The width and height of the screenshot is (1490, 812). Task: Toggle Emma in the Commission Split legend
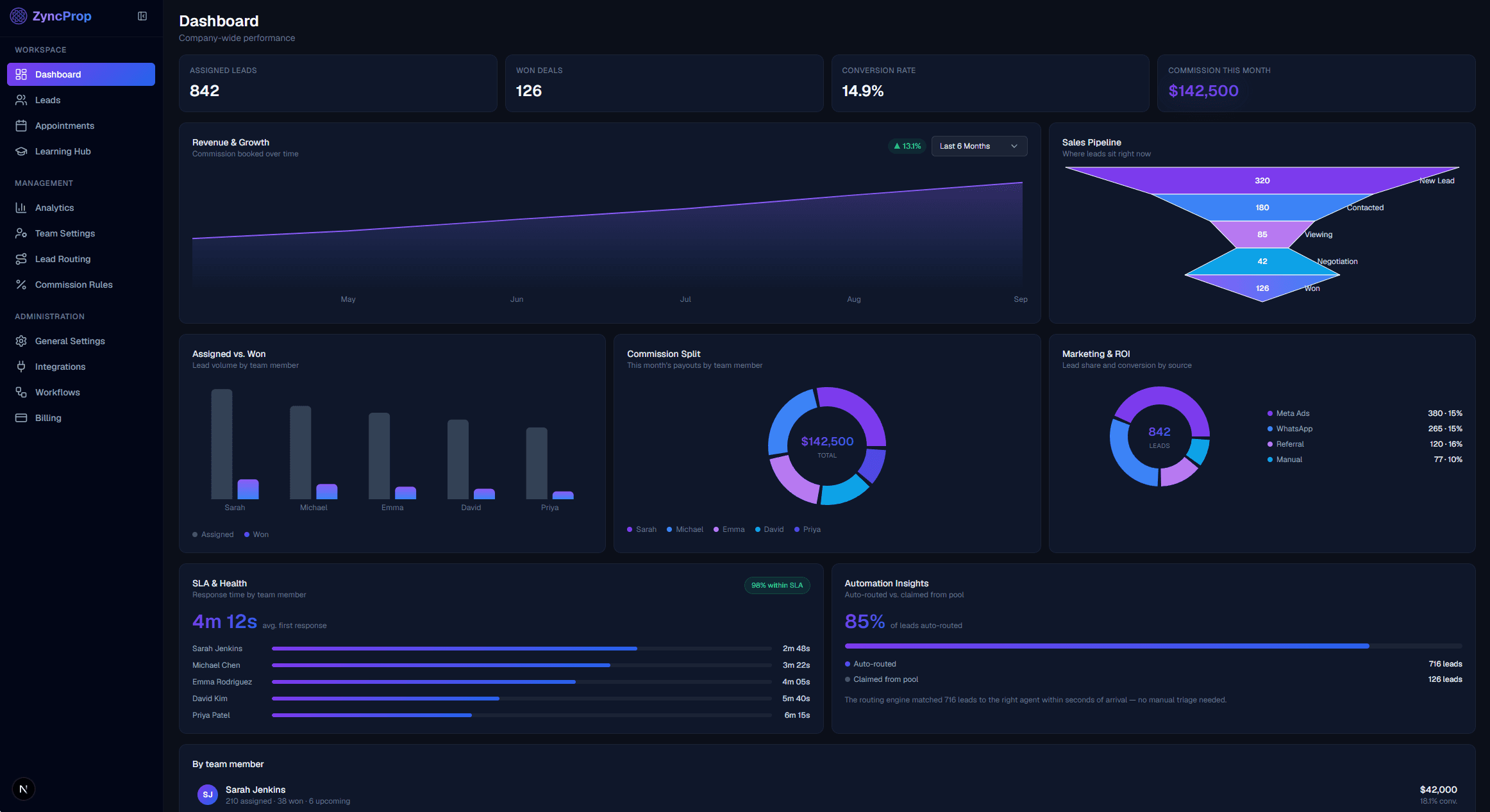point(729,529)
